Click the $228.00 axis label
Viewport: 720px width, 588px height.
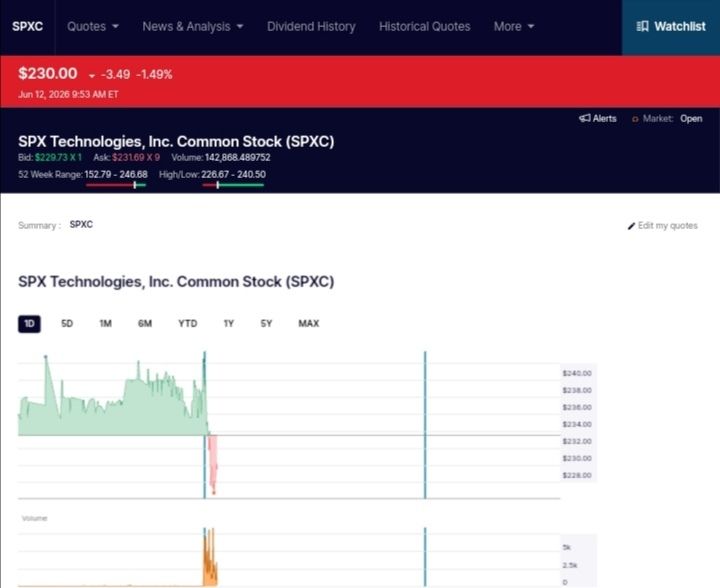[x=577, y=475]
